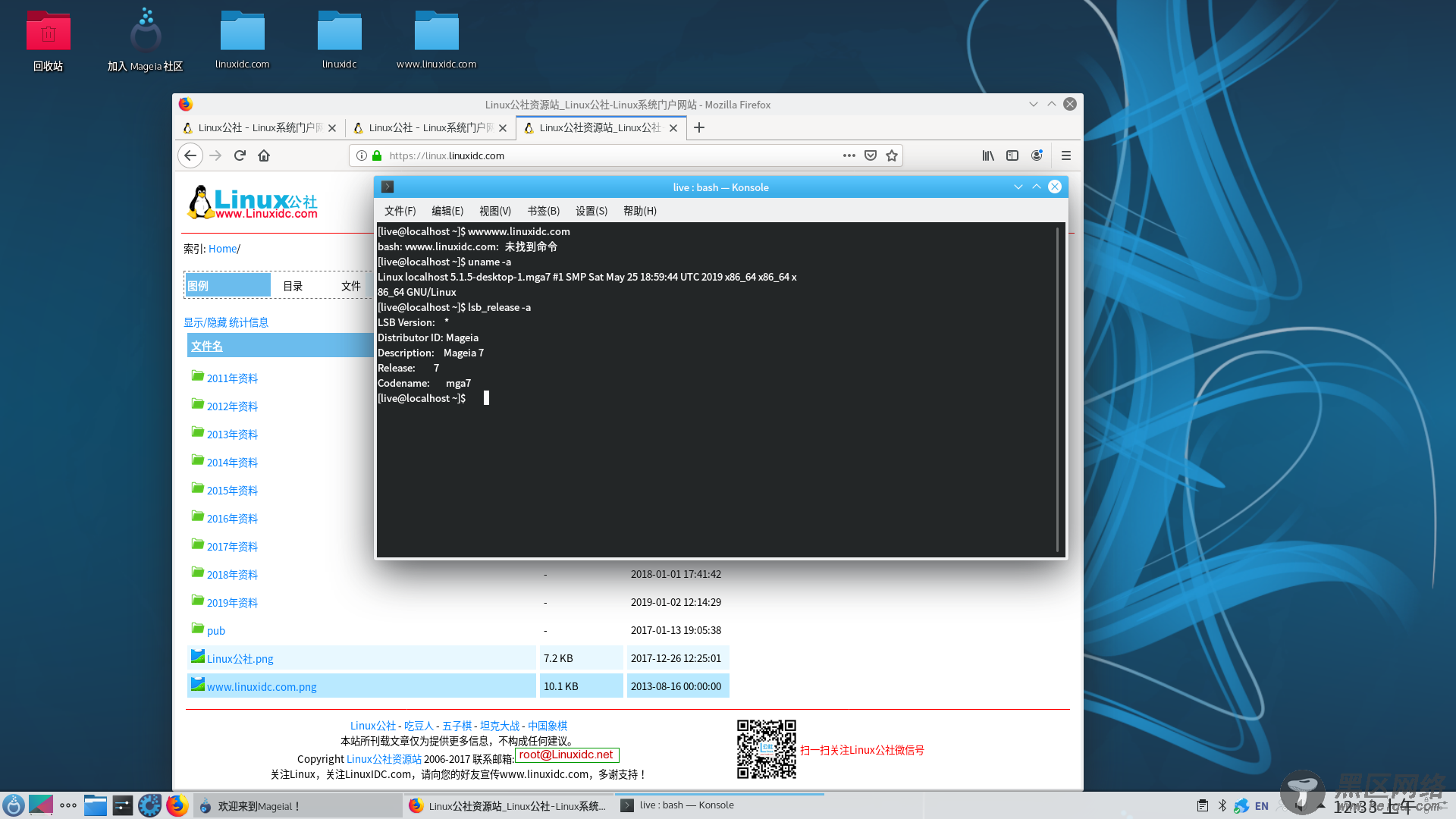1456x819 pixels.
Task: Open the 2014年资料 folder
Action: 232,463
